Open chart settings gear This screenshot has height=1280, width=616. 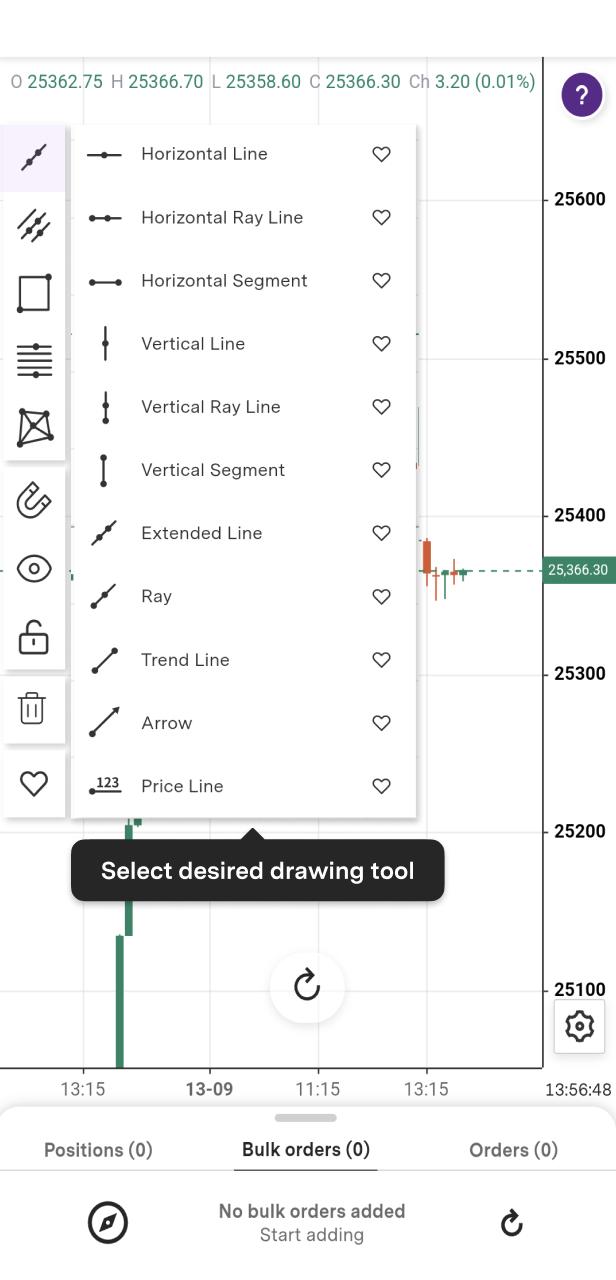coord(579,1026)
